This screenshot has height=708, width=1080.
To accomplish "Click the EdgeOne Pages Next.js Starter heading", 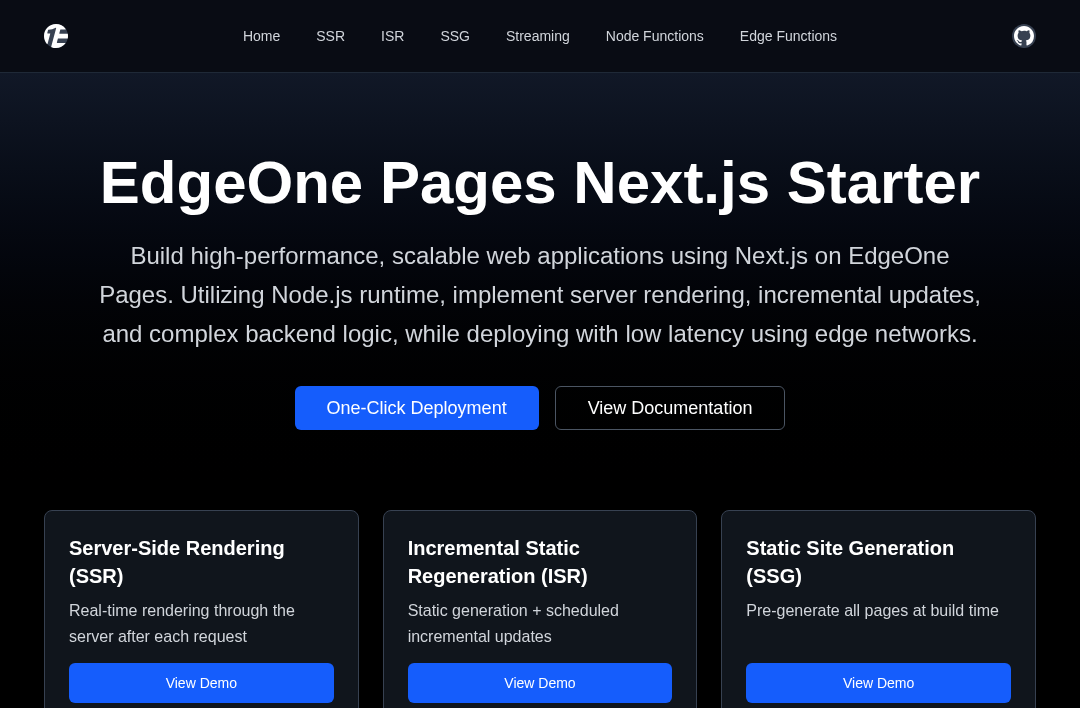I will [x=540, y=183].
